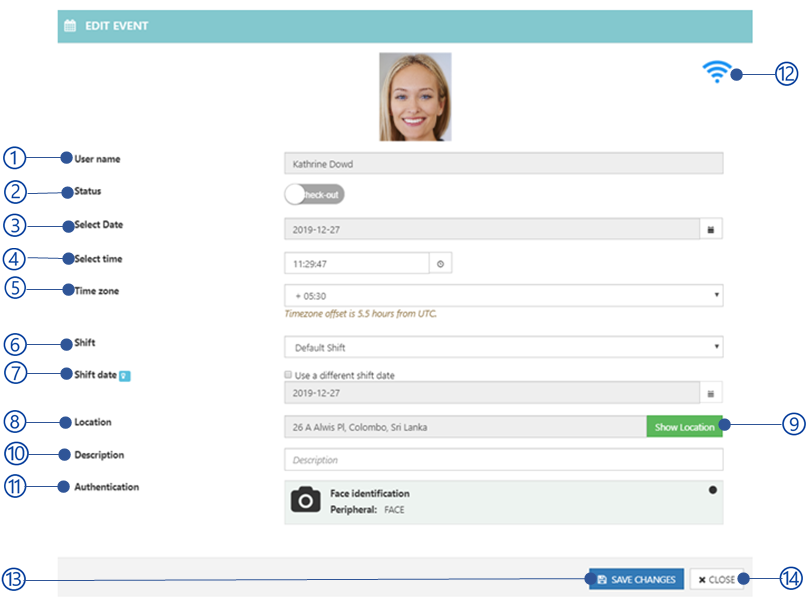Click the Save Changes button

pos(636,579)
